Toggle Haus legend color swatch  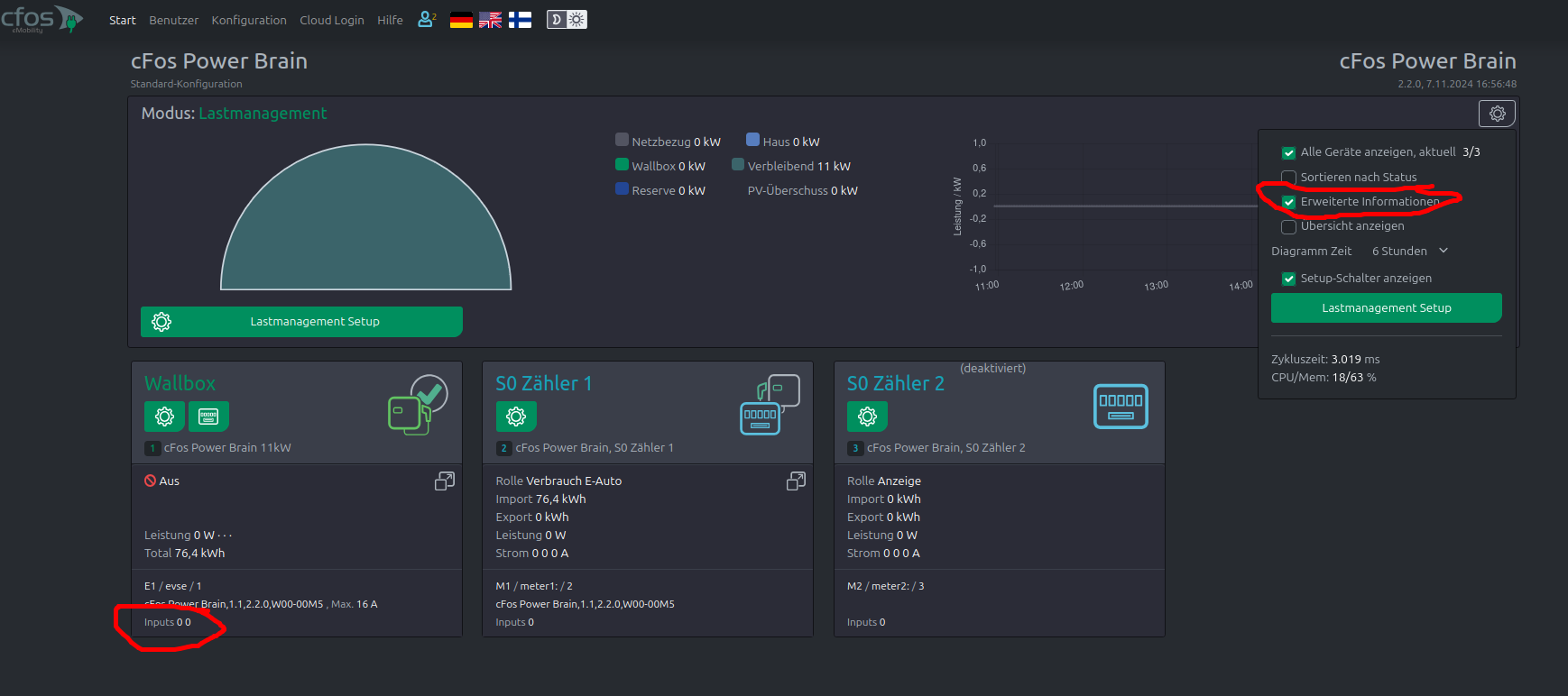pos(752,140)
